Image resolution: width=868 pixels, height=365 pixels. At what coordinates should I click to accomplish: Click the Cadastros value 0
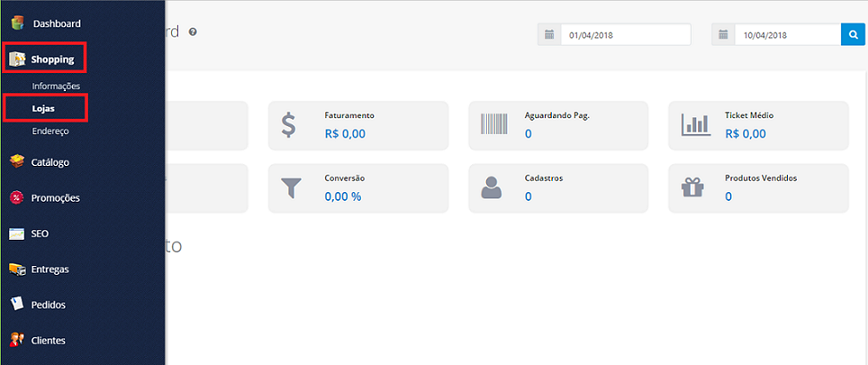(x=528, y=197)
